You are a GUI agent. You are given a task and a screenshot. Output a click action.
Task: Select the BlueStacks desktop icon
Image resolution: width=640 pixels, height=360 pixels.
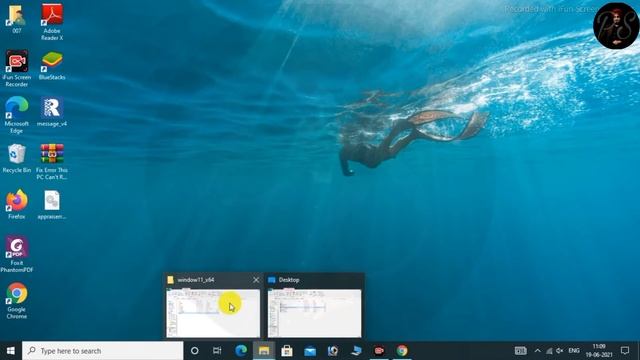(x=52, y=65)
